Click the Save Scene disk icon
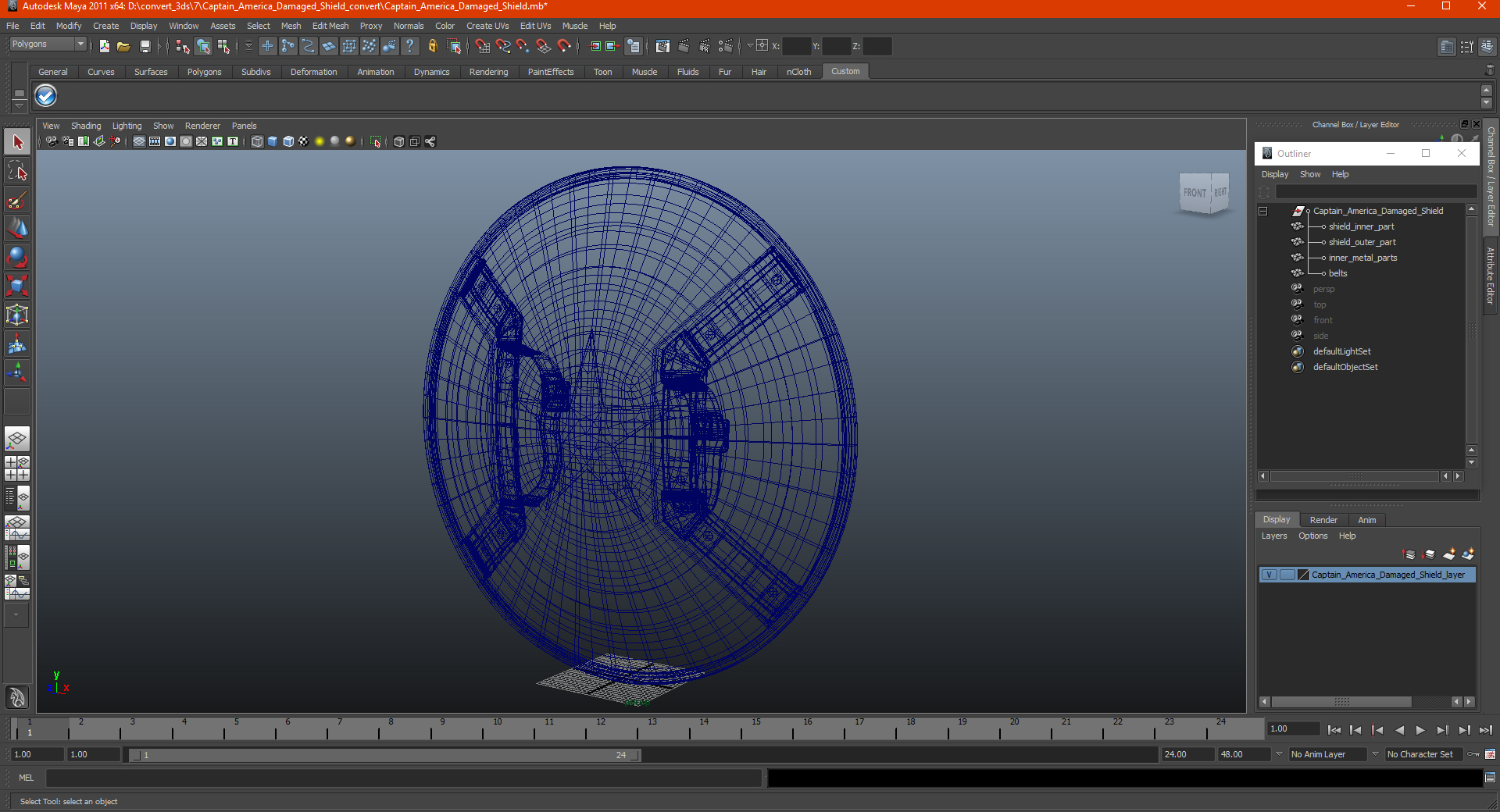Viewport: 1500px width, 812px height. [145, 46]
